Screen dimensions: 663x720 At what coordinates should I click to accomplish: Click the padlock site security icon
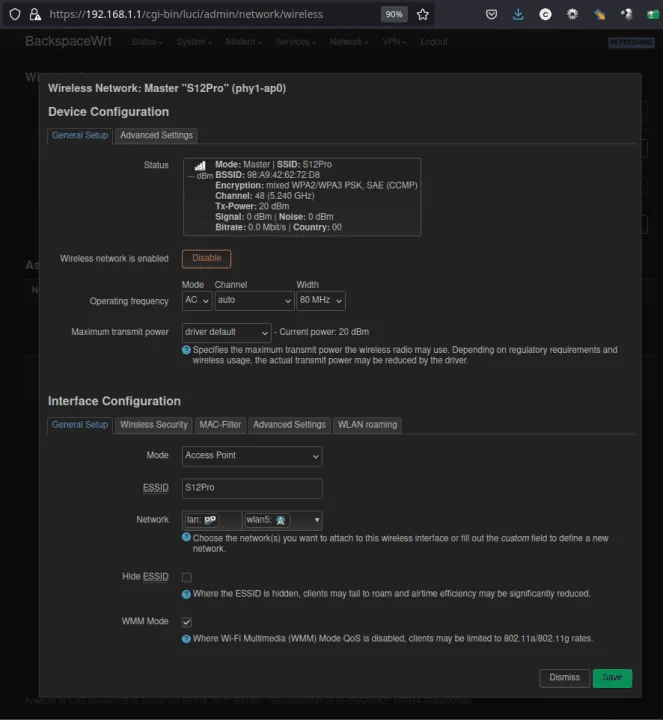point(35,14)
